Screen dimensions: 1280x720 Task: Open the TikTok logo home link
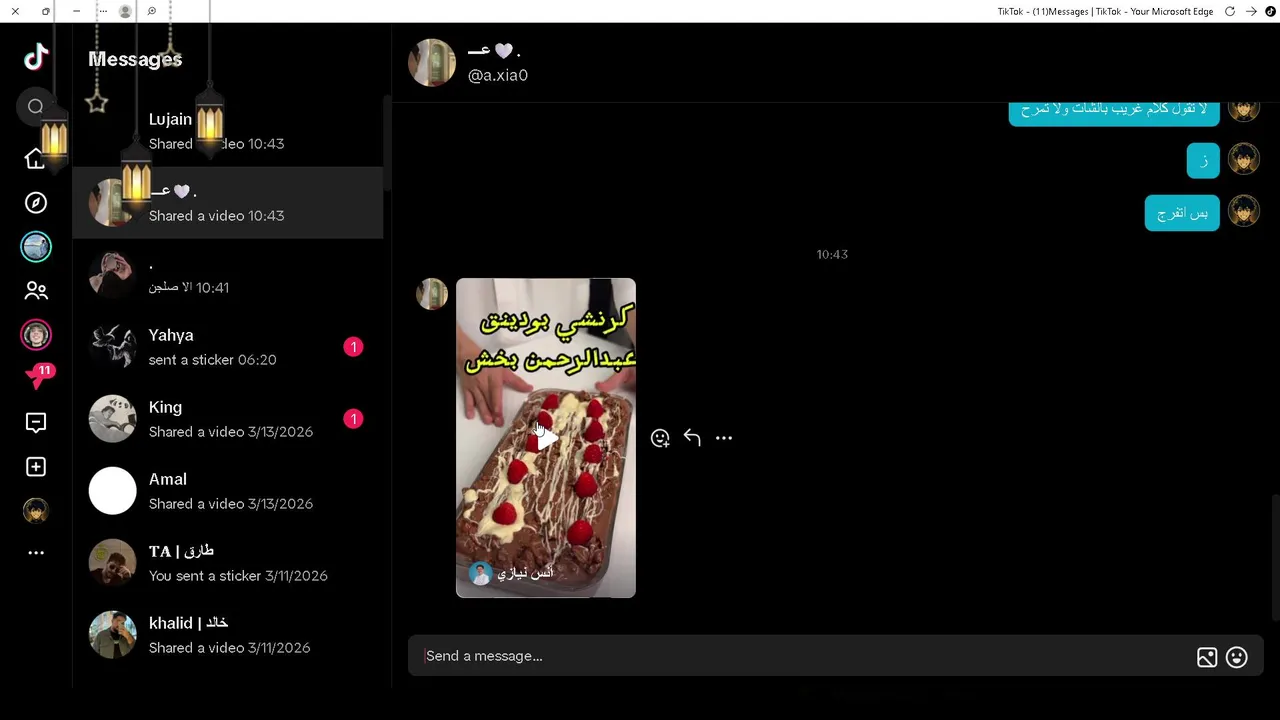(36, 58)
